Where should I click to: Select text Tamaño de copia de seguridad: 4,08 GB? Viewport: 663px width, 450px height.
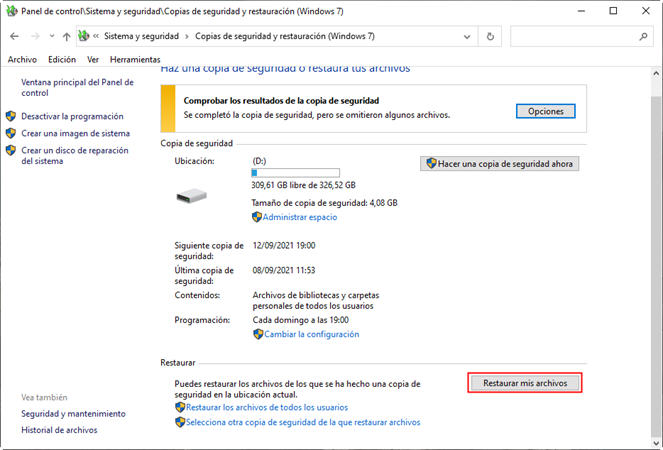point(324,203)
